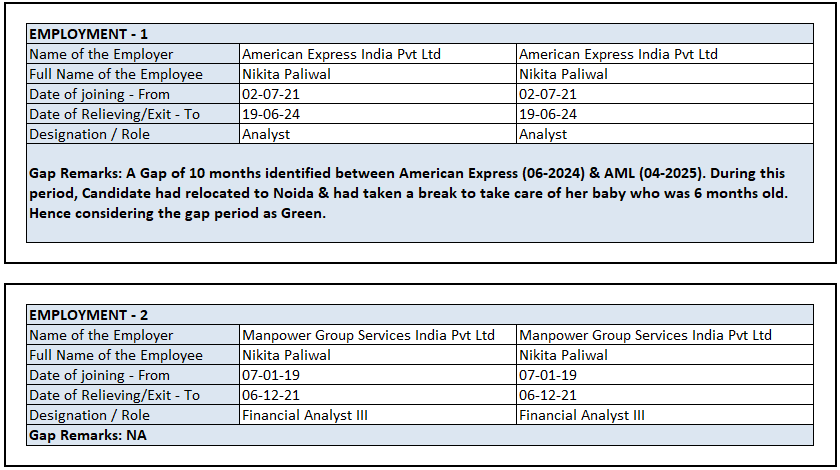
Task: Click 'Name of the Employer' label in Employment 1
Action: click(101, 54)
